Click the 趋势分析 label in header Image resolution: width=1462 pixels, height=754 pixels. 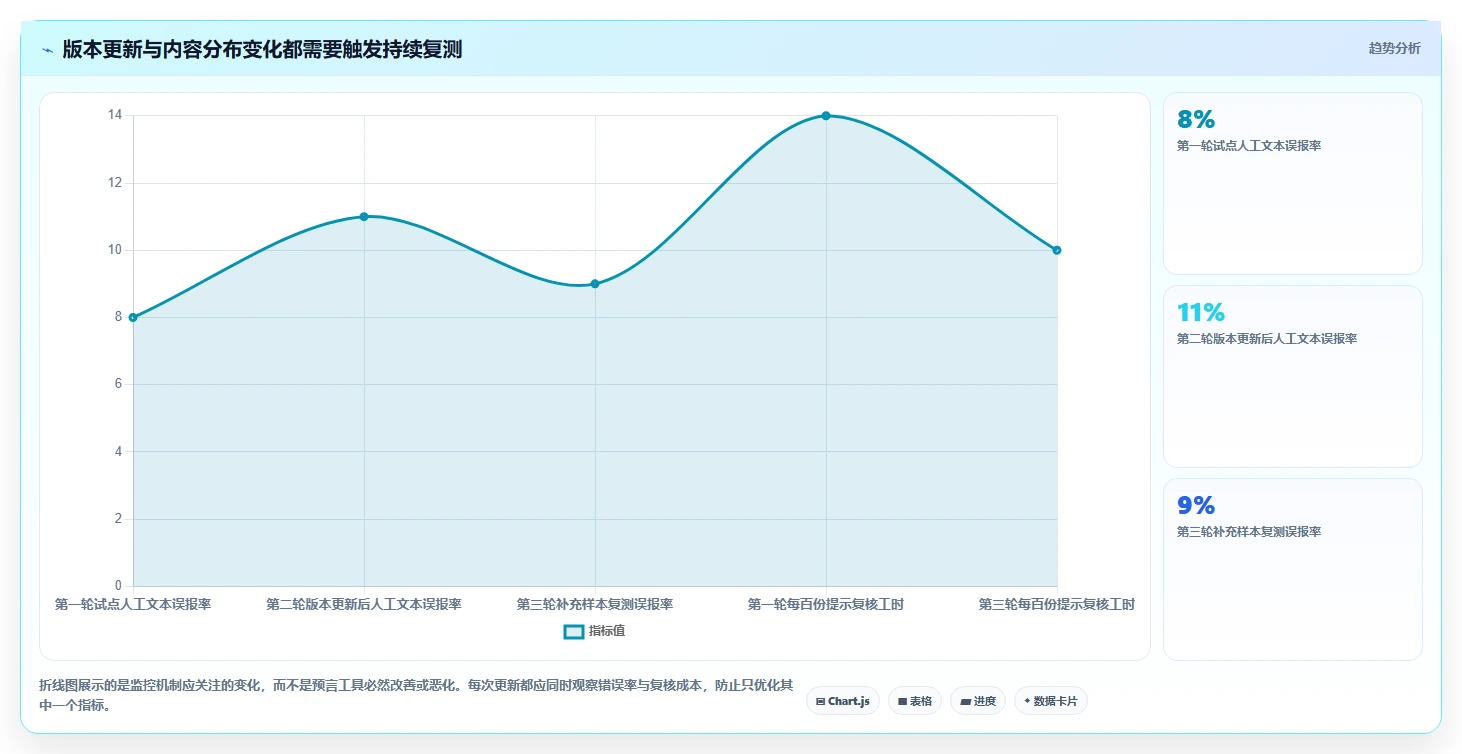point(1394,48)
